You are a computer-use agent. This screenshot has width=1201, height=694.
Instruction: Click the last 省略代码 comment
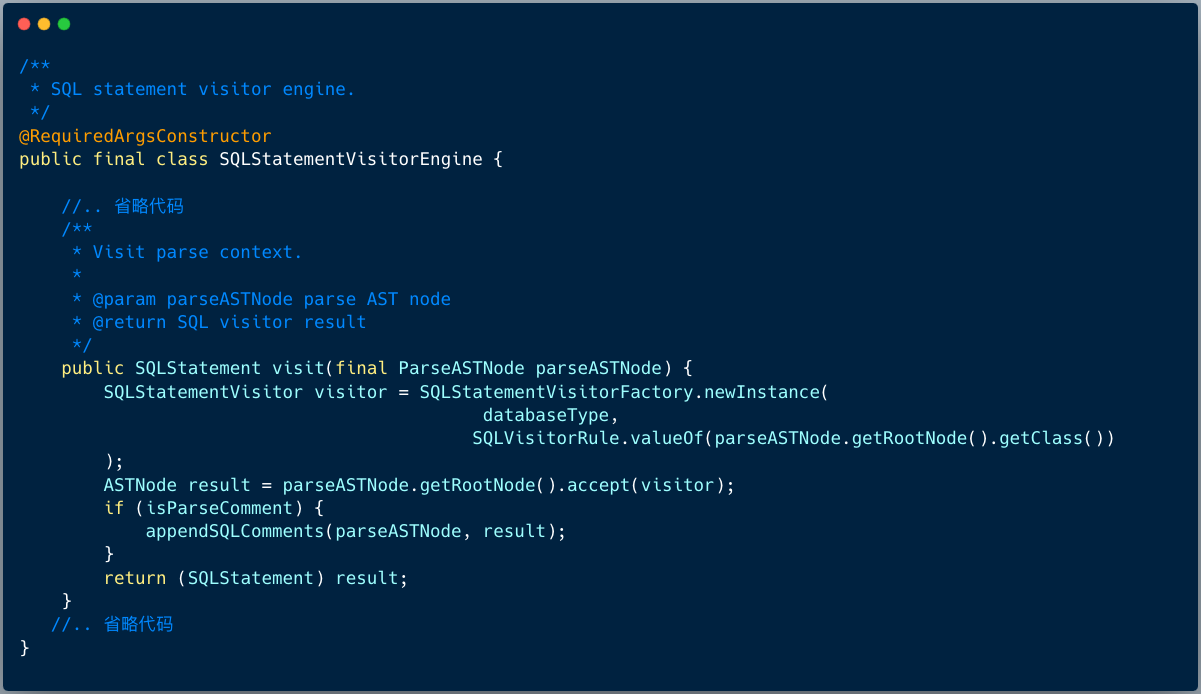tap(138, 624)
